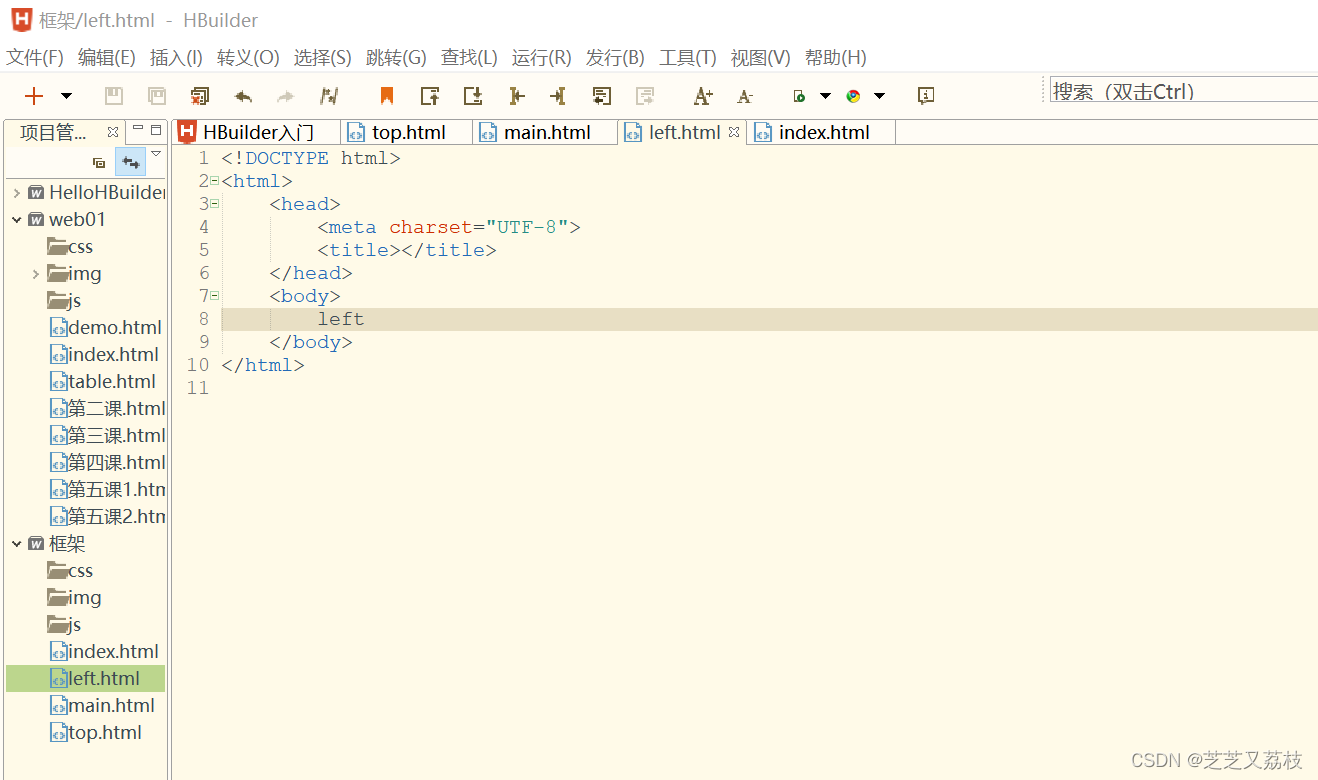Viewport: 1318px width, 780px height.
Task: Select the left.html file in the tree
Action: [85, 679]
